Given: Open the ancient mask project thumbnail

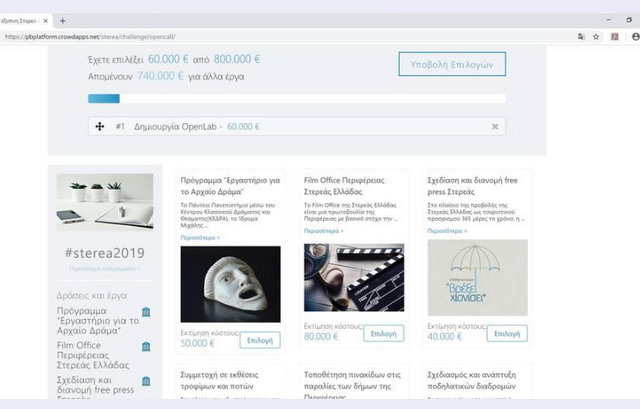Looking at the screenshot, I should [230, 284].
